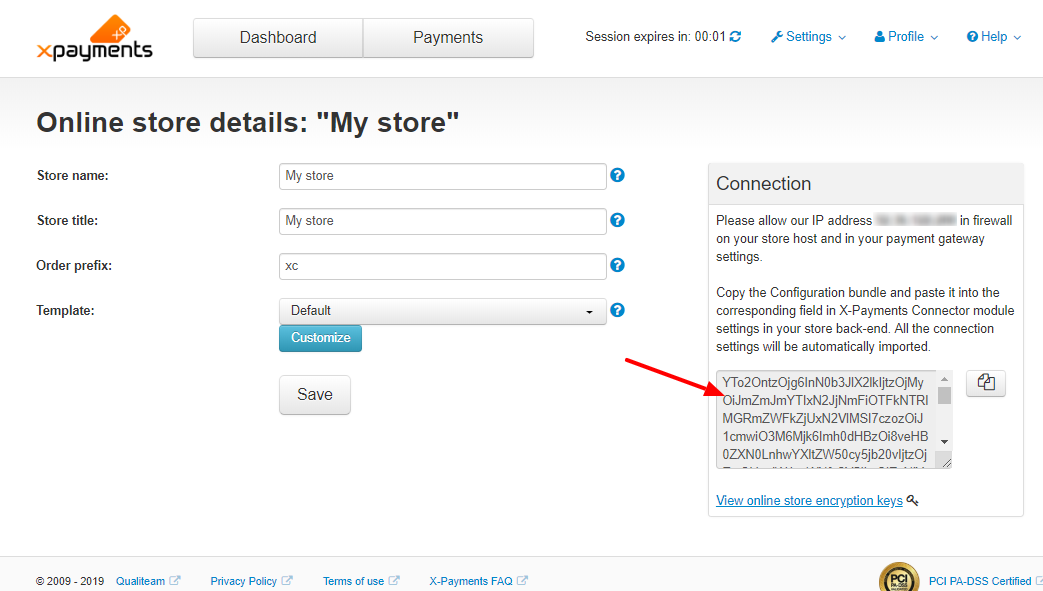1043x591 pixels.
Task: Open the X-Payments FAQ link
Action: point(471,581)
